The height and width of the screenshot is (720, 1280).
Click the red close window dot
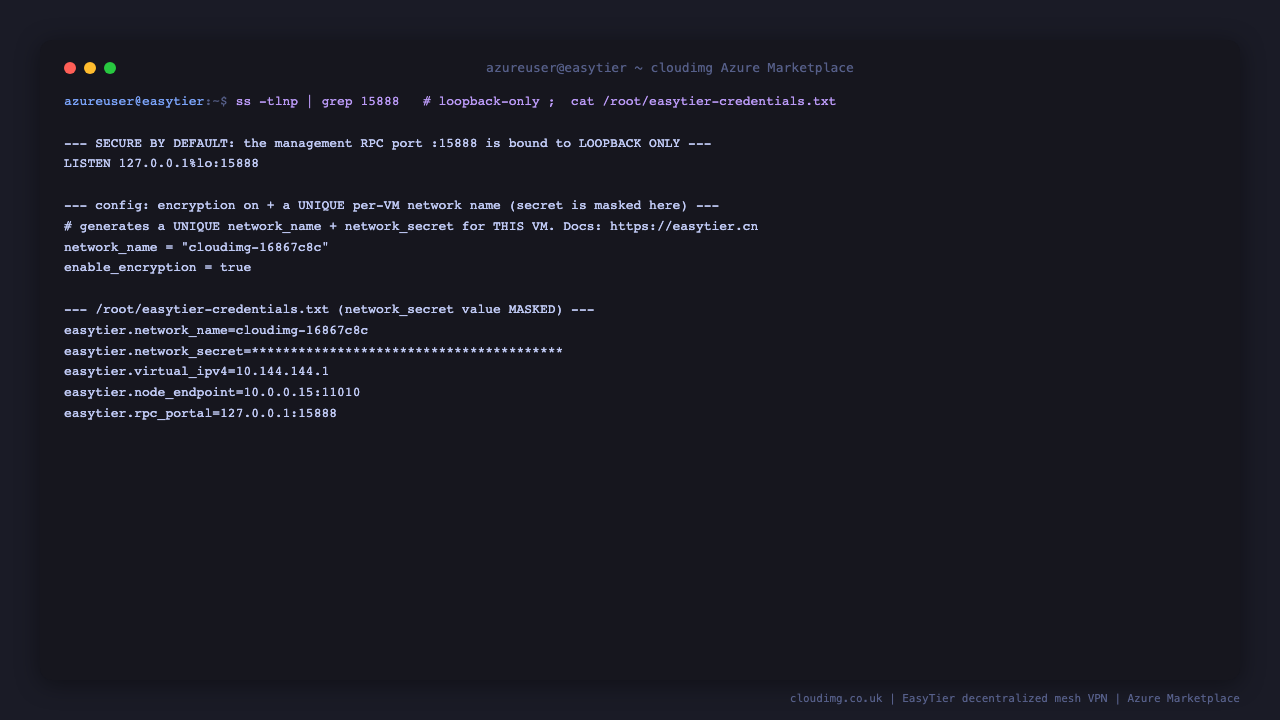click(x=70, y=68)
